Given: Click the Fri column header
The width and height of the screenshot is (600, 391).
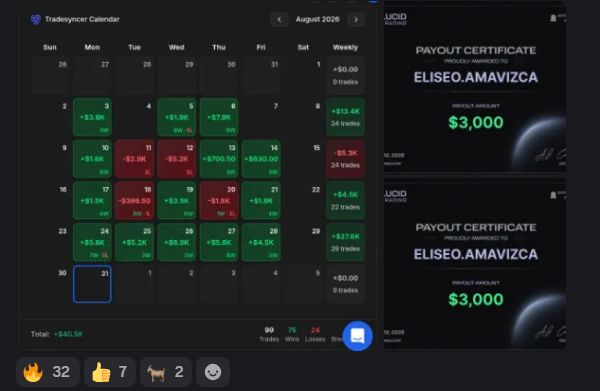Looking at the screenshot, I should pos(261,47).
